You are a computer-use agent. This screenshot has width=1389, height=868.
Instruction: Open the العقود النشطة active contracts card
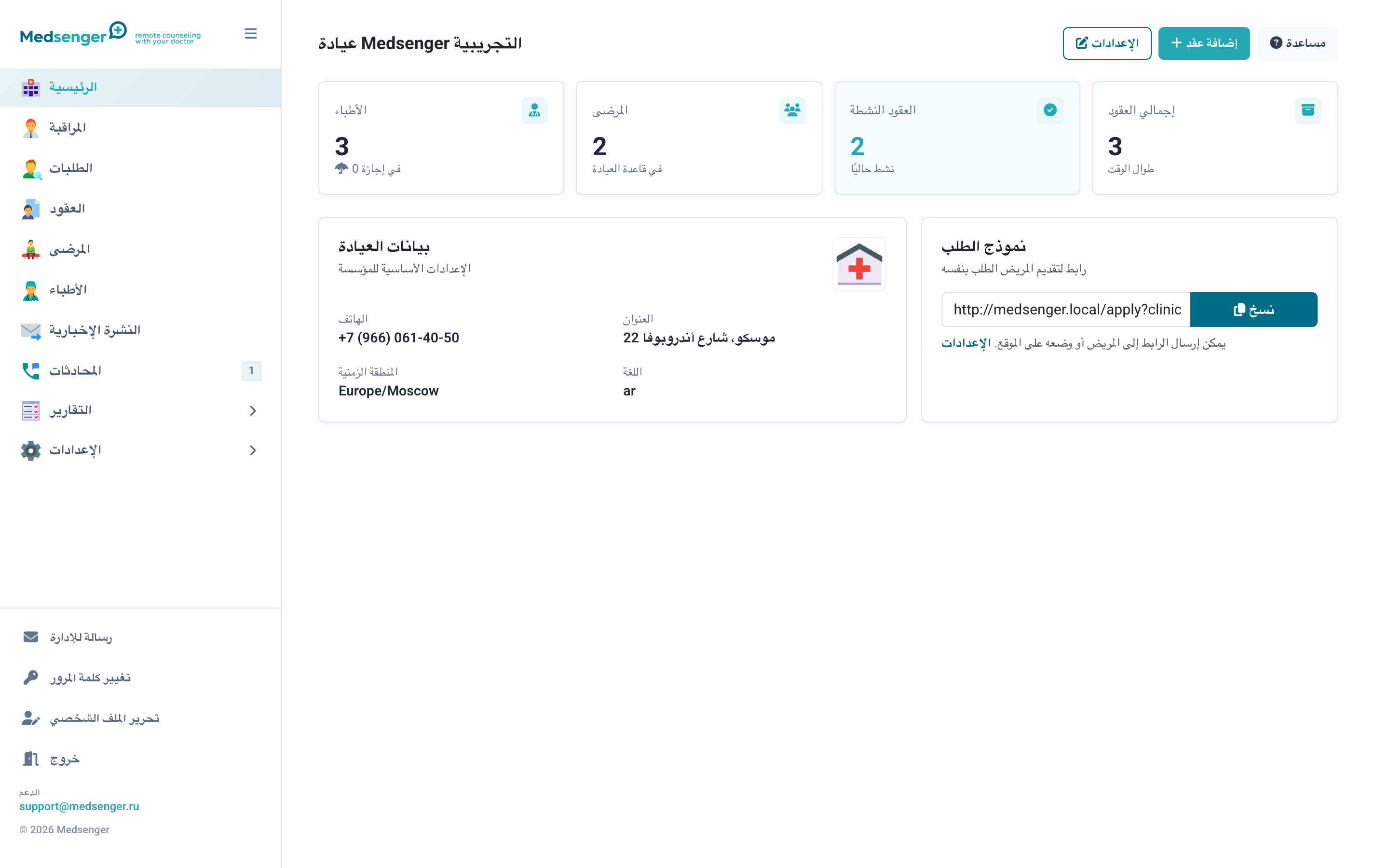pyautogui.click(x=957, y=138)
